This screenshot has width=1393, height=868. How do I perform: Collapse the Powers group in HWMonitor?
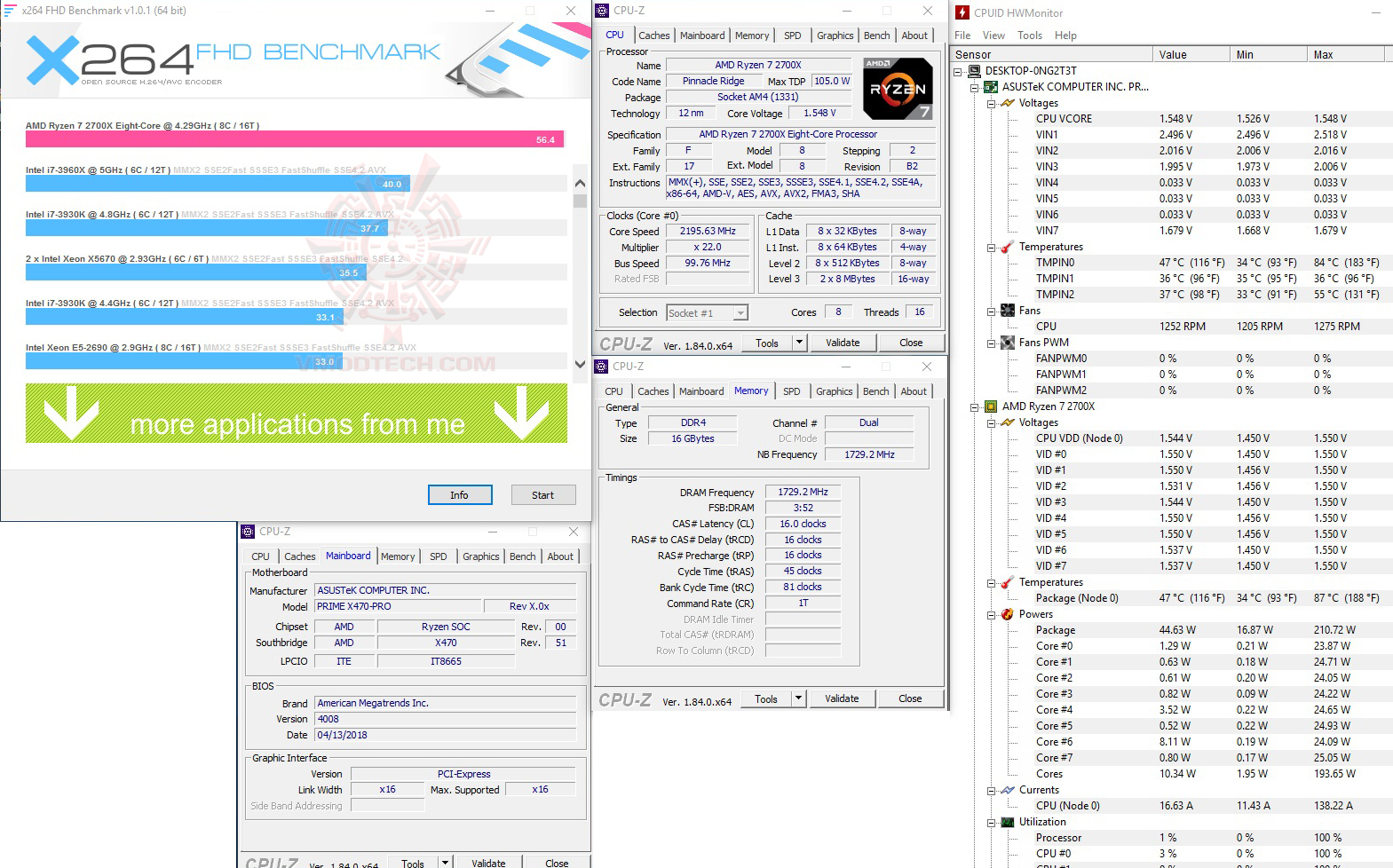coord(991,615)
